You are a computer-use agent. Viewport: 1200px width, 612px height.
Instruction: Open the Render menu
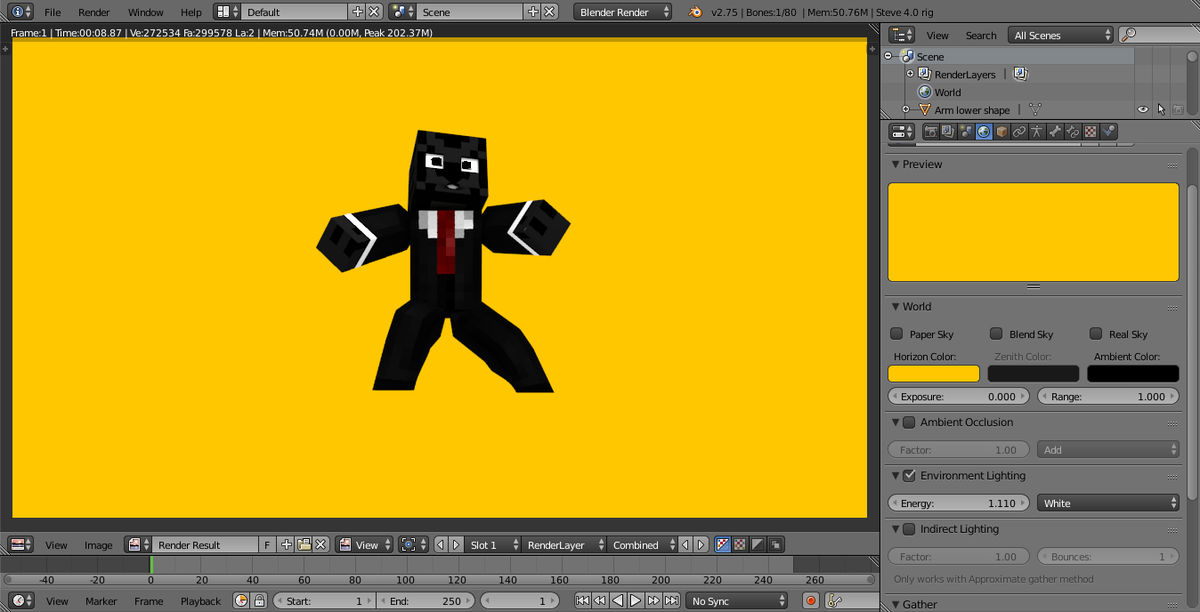coord(94,12)
